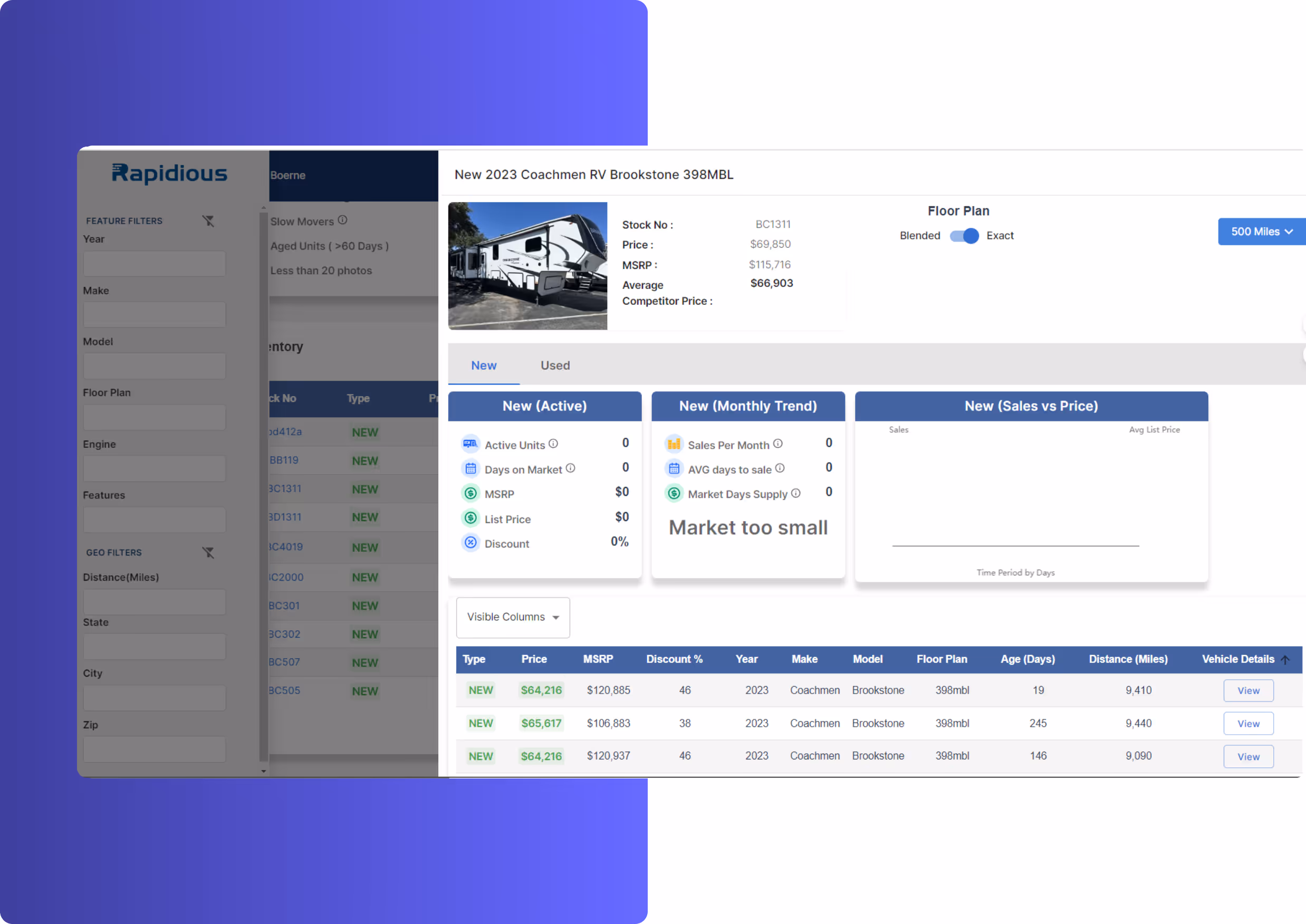Show the AVG days to sale info icon
This screenshot has height=924, width=1306.
(780, 468)
